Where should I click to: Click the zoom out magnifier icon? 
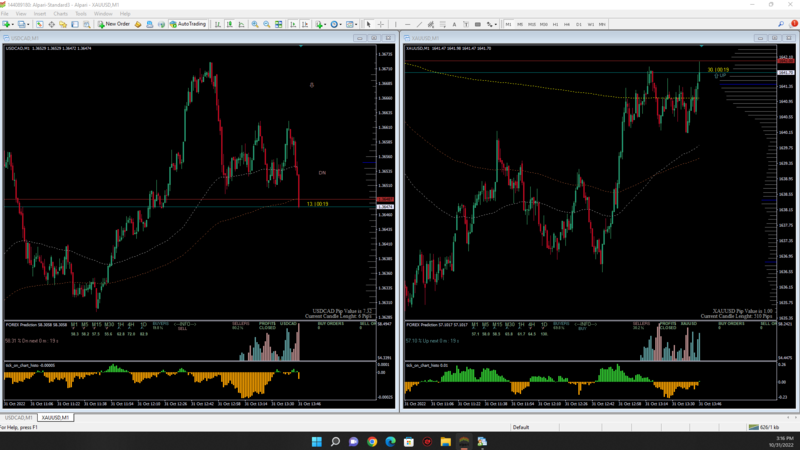click(266, 24)
